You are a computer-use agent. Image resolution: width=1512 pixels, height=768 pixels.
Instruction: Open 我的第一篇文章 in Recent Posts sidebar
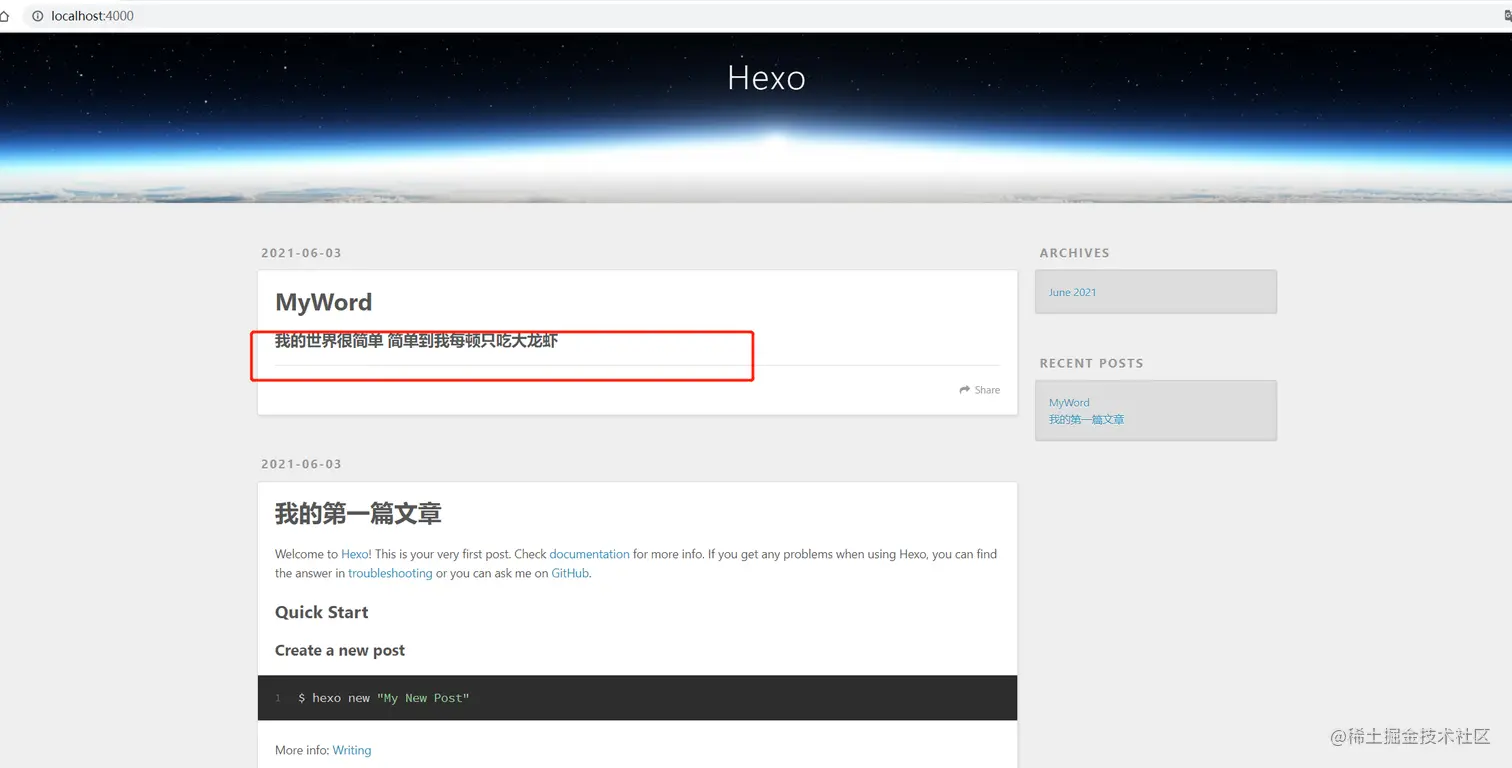point(1086,419)
